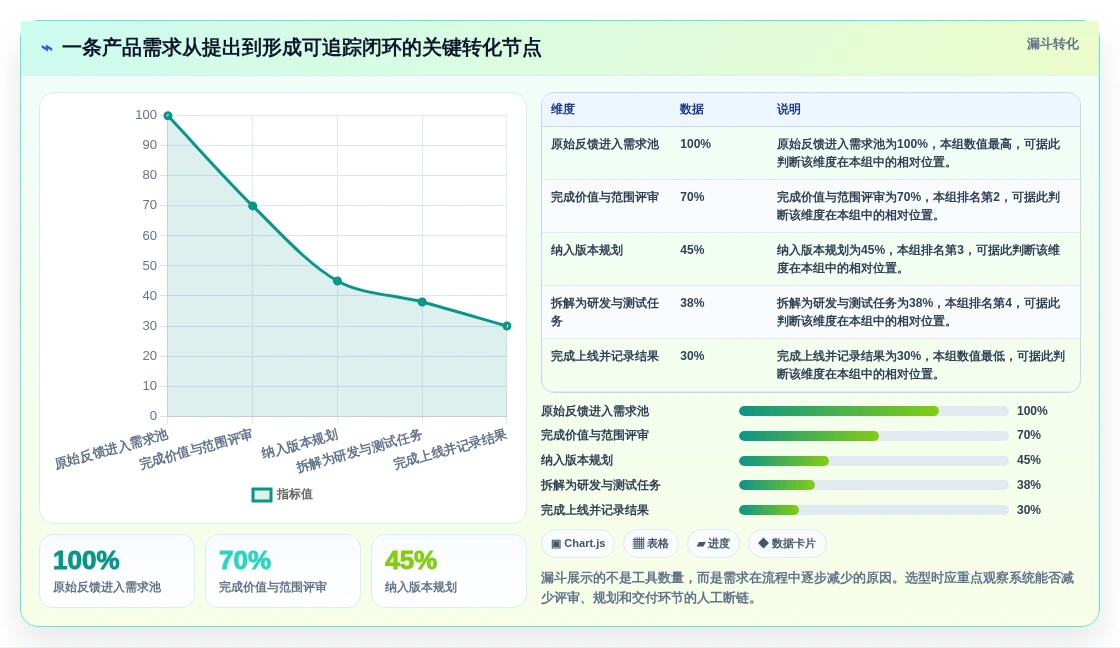1120x648 pixels.
Task: Click progress bar for 完成上线并记录结果
Action: tap(874, 510)
